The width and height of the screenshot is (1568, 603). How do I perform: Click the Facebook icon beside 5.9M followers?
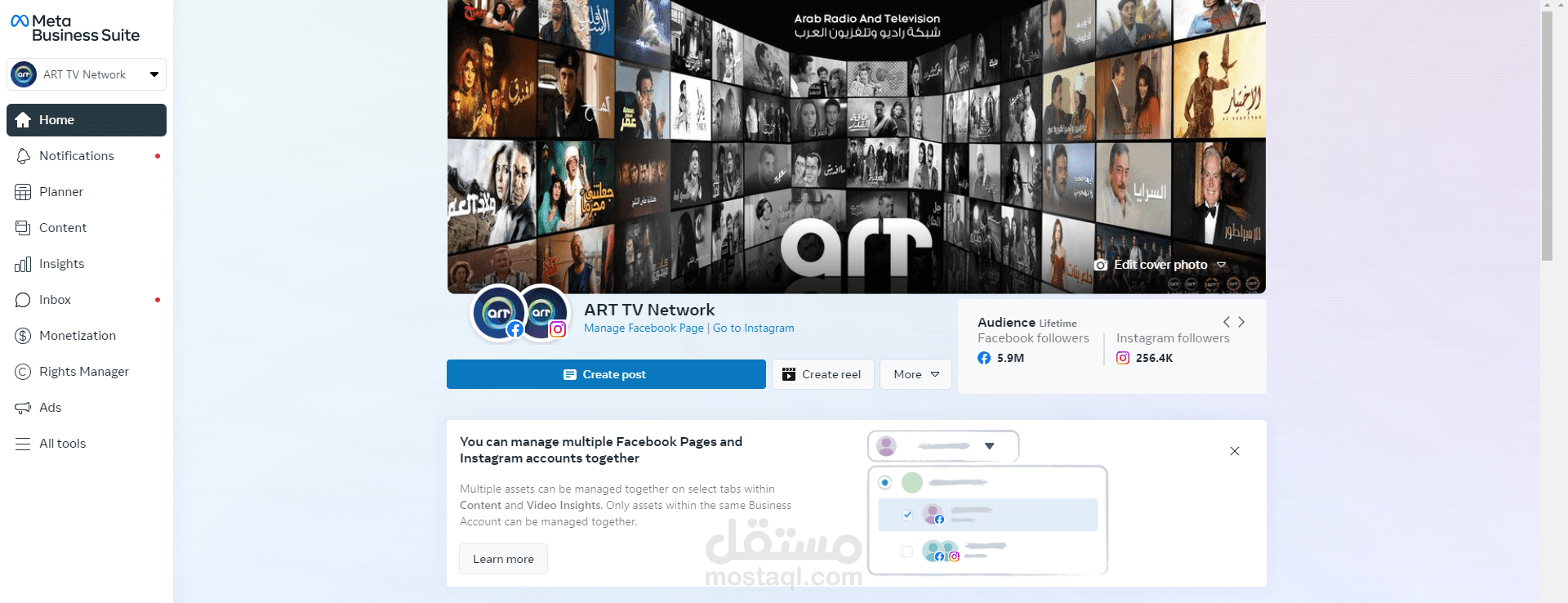[984, 358]
